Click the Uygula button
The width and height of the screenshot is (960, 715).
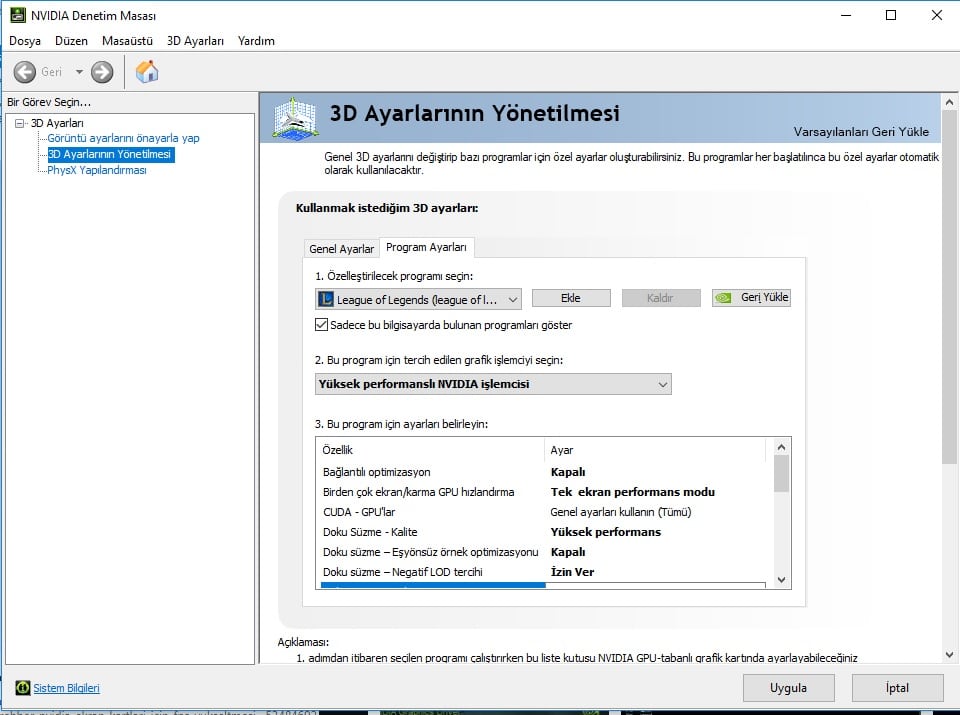(x=789, y=688)
